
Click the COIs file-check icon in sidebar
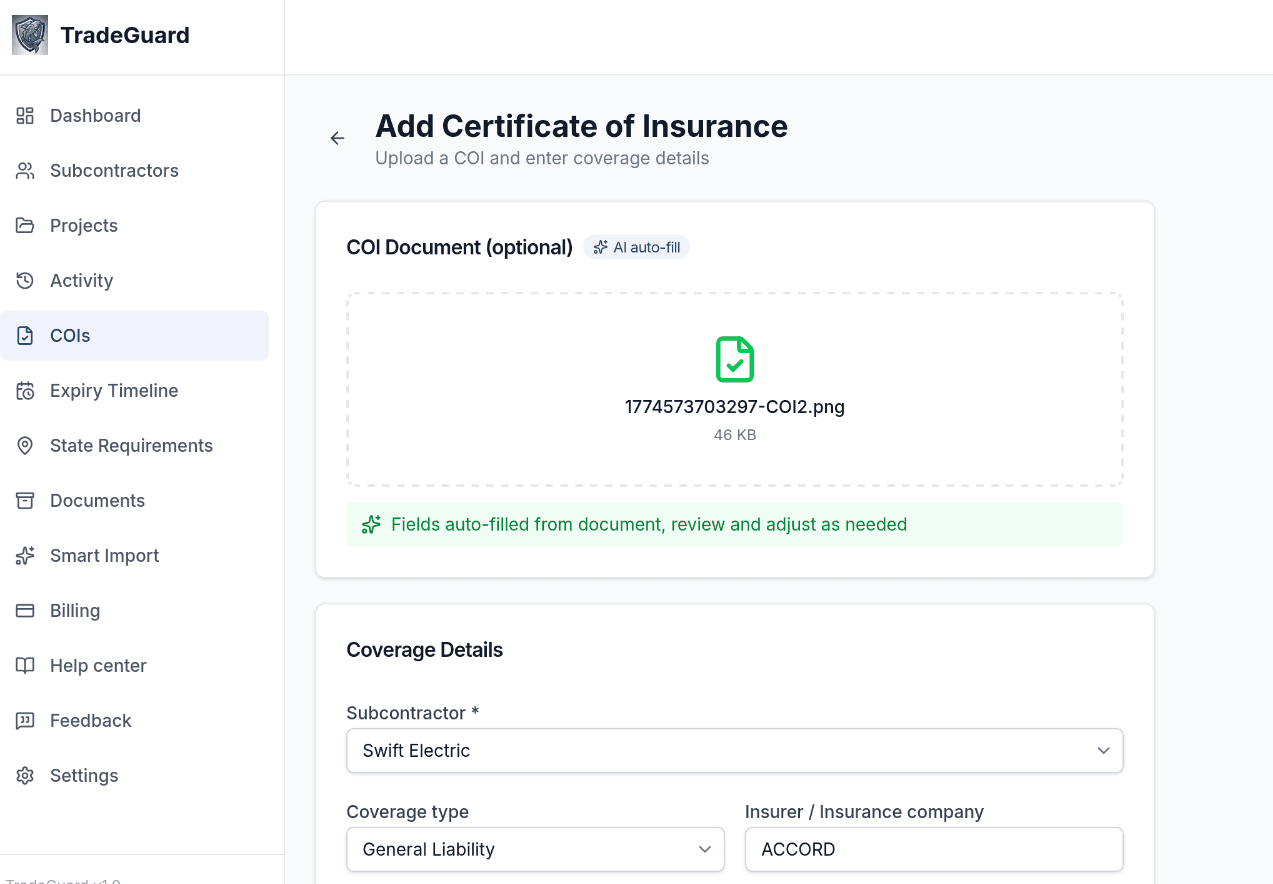click(x=25, y=336)
